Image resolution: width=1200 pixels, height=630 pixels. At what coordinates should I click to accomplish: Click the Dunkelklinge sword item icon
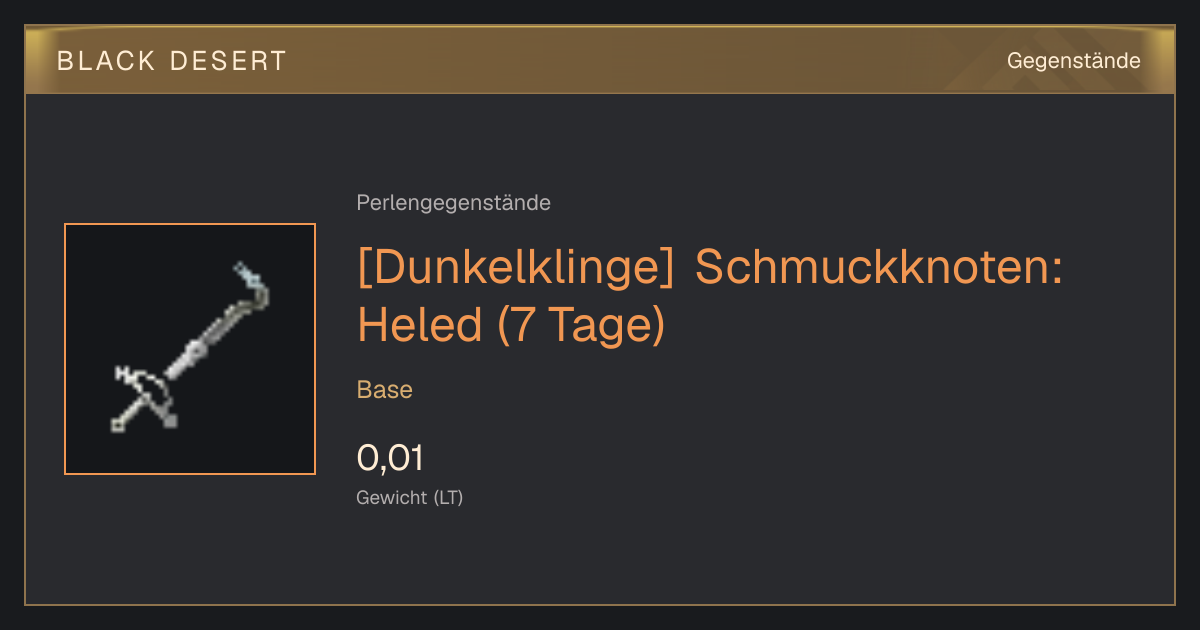191,348
